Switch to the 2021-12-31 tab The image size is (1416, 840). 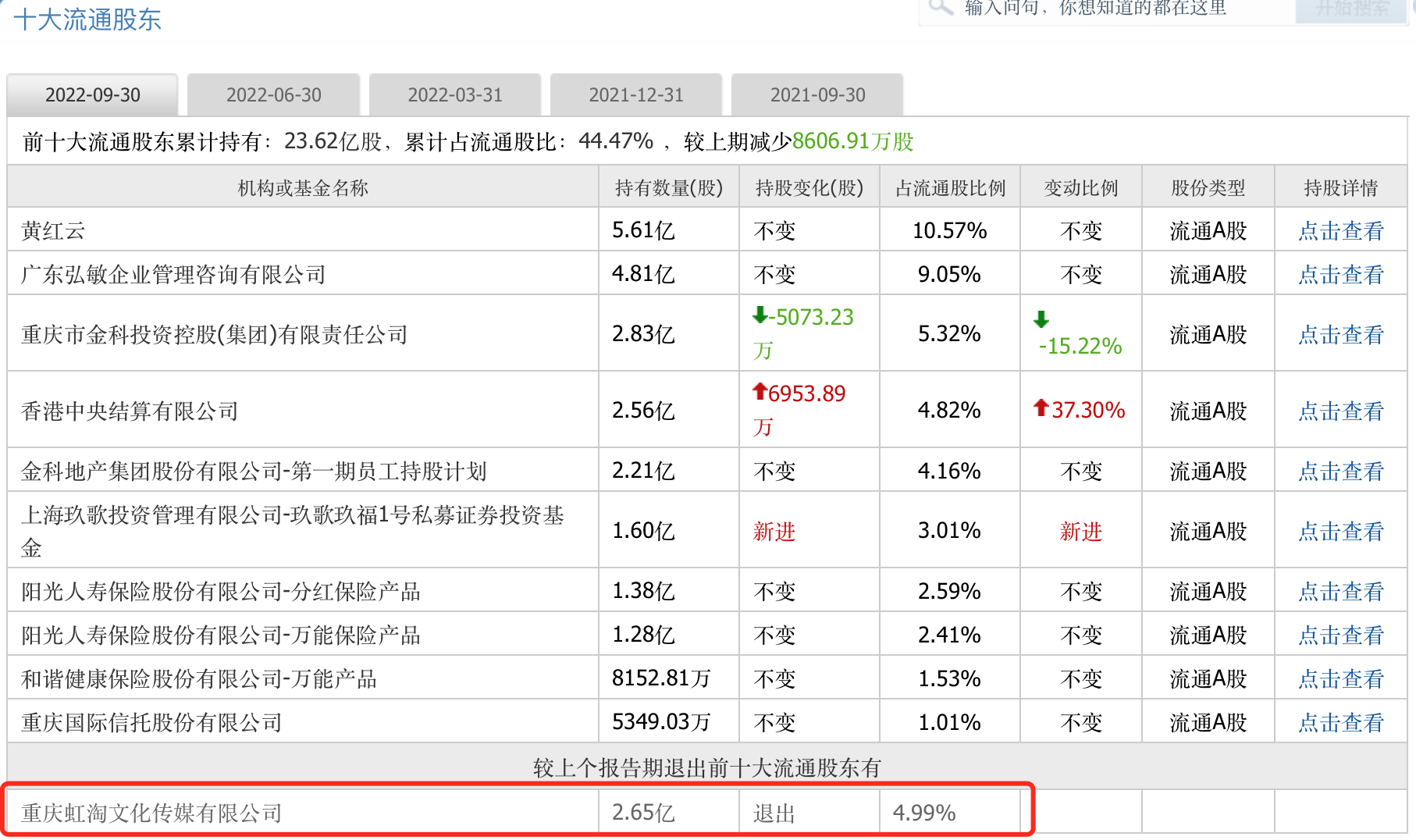click(636, 95)
